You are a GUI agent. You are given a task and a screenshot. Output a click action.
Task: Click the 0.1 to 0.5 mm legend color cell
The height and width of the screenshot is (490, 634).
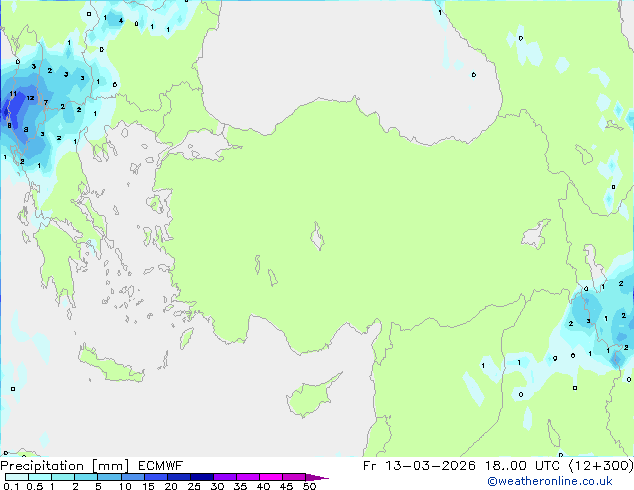(17, 477)
